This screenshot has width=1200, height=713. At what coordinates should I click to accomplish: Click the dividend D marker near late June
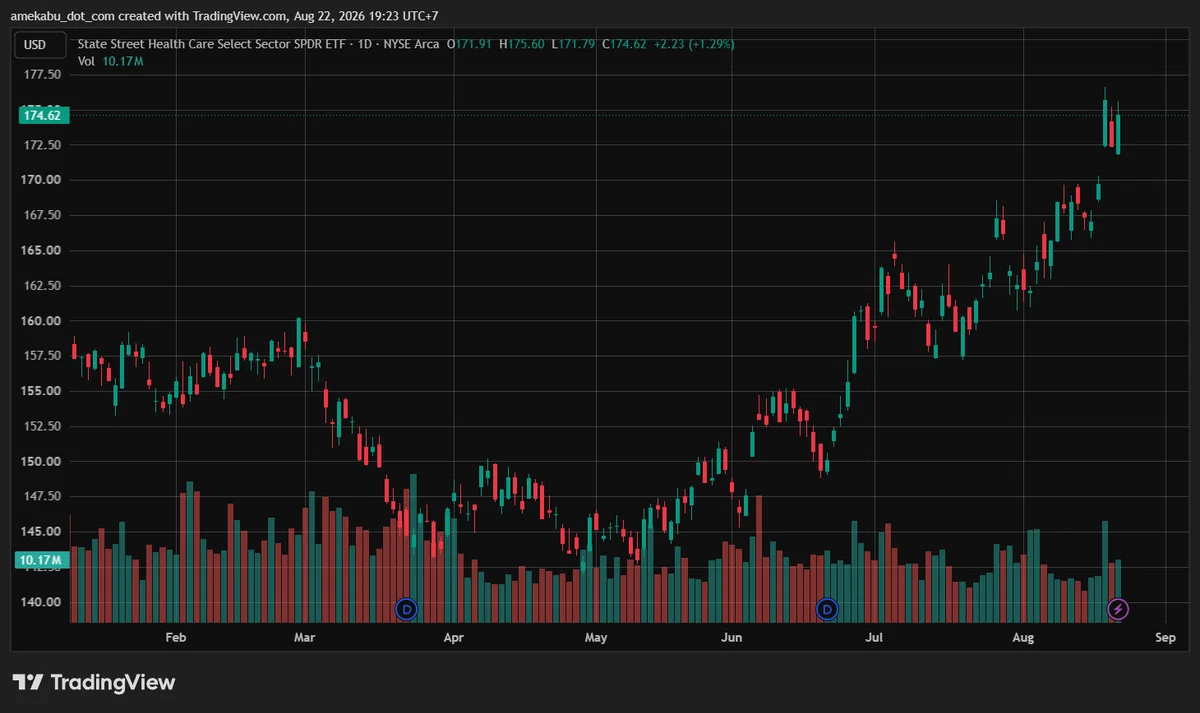point(827,608)
